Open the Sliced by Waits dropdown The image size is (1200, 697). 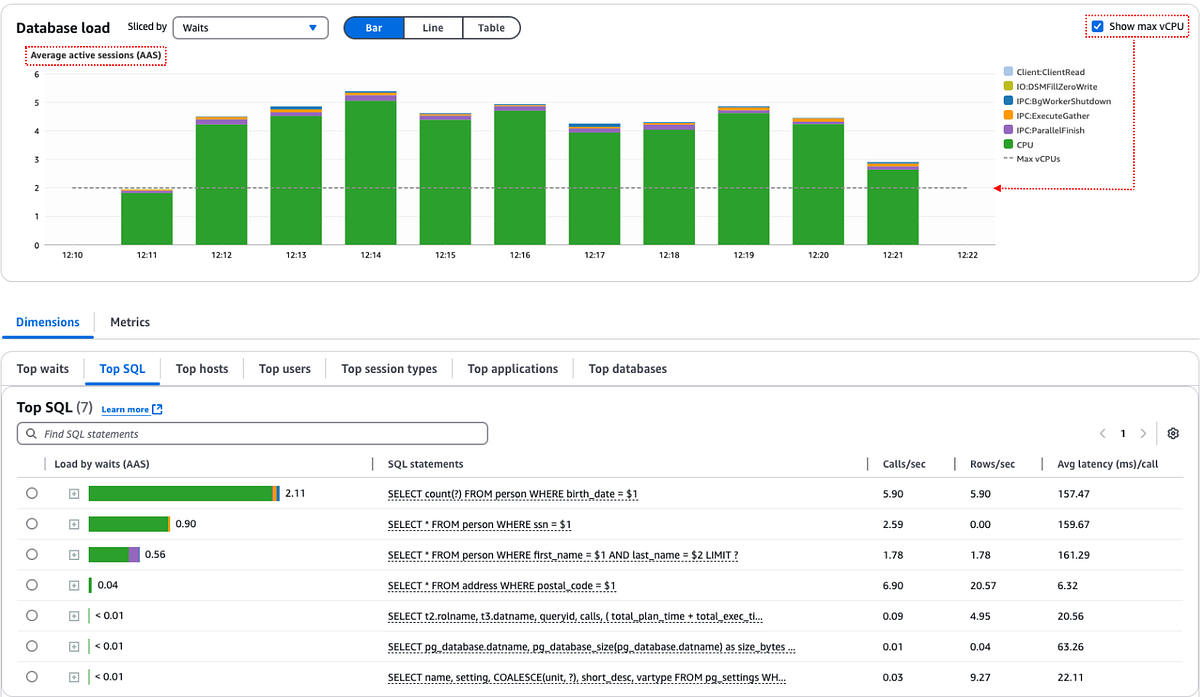tap(249, 27)
